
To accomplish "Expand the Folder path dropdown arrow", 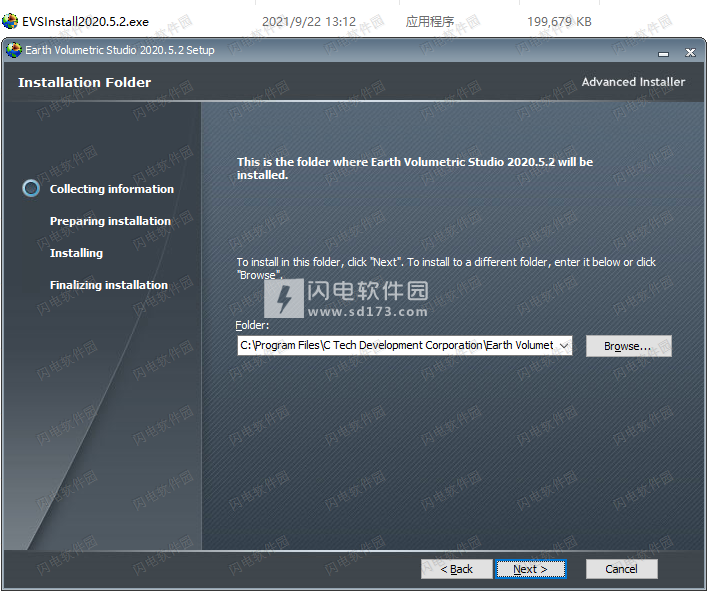I will coord(564,346).
